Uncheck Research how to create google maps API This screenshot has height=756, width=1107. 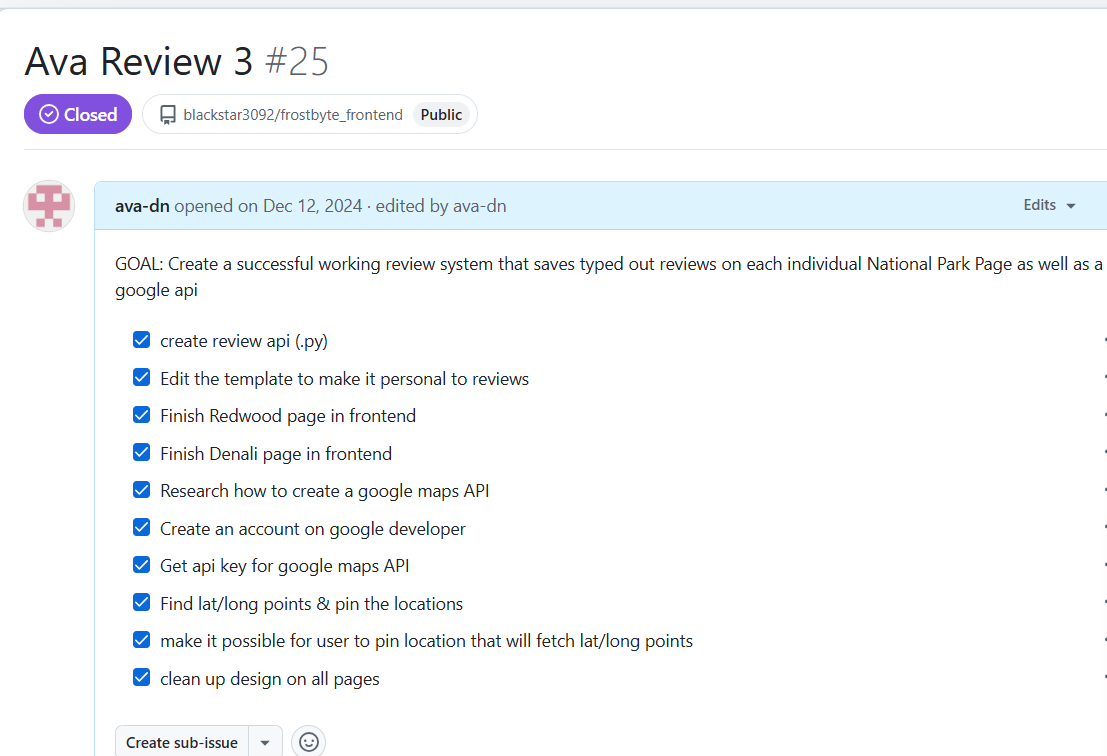(x=141, y=490)
